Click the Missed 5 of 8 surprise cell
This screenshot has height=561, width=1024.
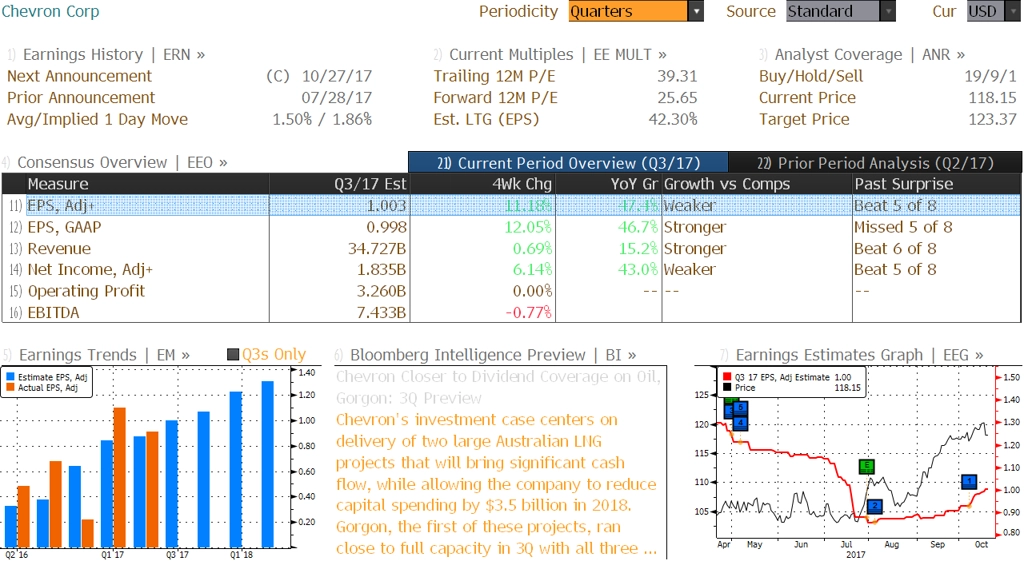coord(903,227)
